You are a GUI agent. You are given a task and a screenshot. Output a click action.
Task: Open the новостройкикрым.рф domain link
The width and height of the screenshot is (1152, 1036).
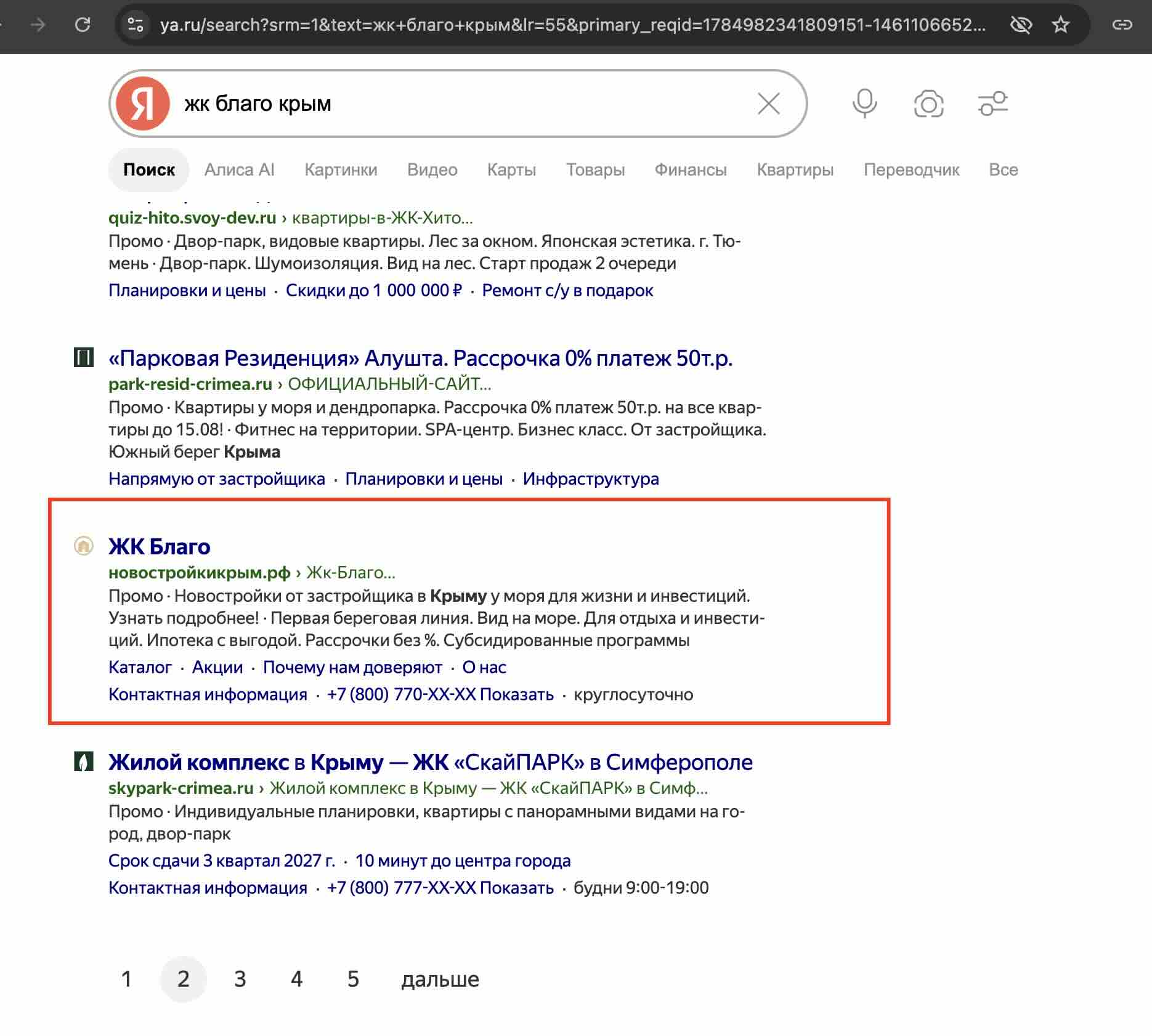pos(200,572)
